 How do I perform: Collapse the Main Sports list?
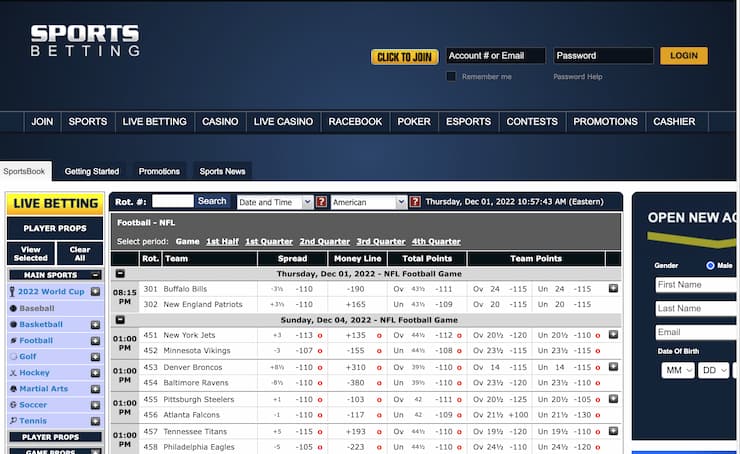coord(96,275)
